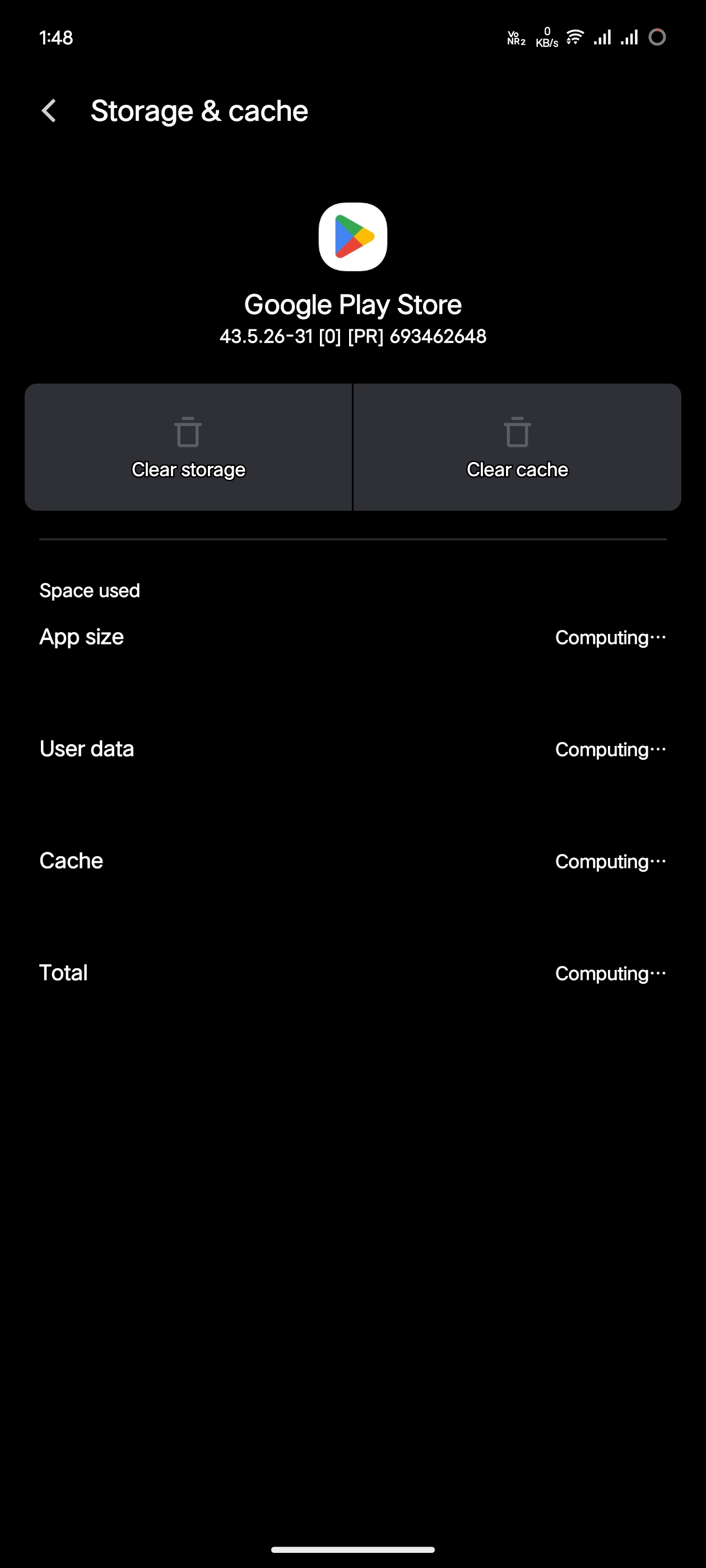Tap the Google Play Store app name

tap(352, 304)
